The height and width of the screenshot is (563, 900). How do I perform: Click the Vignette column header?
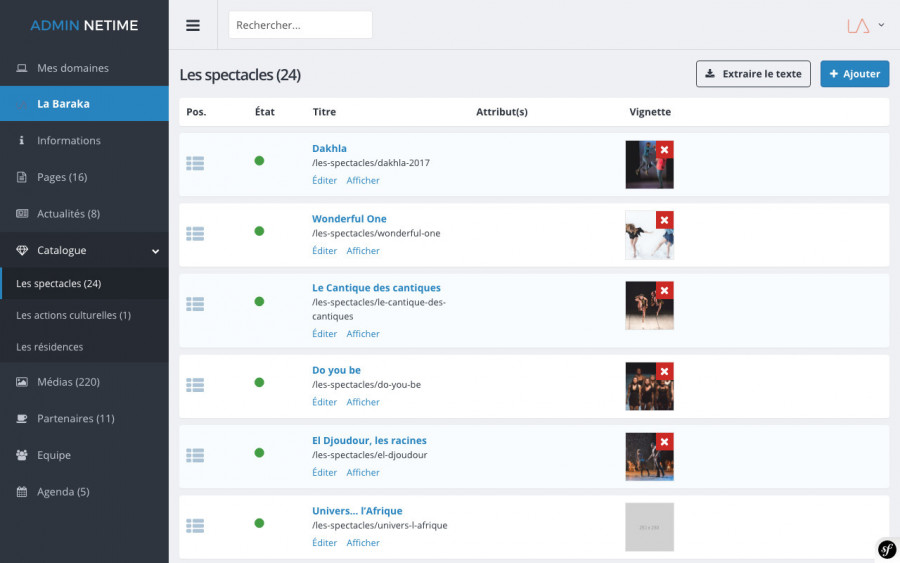click(x=650, y=112)
